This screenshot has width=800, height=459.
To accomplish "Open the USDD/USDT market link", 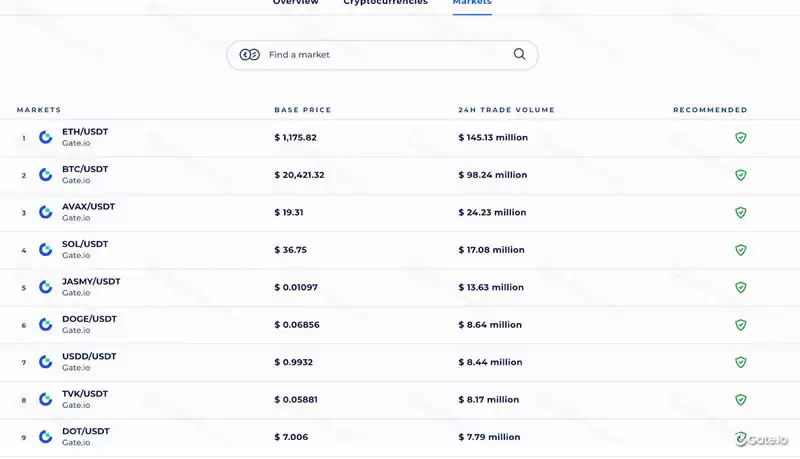I will pyautogui.click(x=89, y=356).
